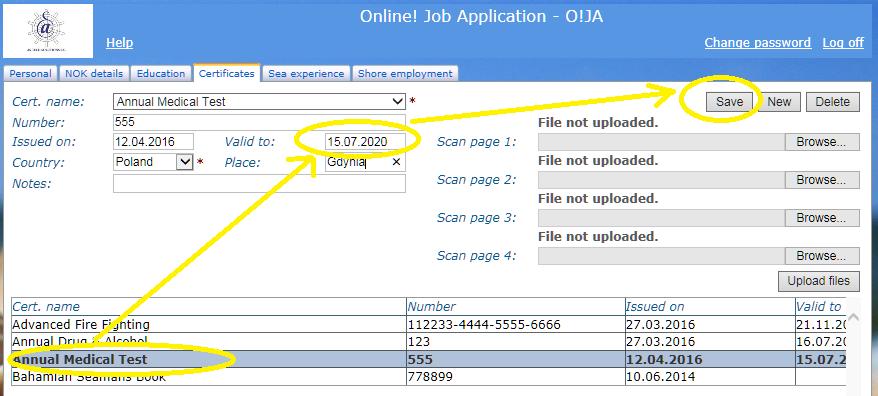Click the Issued on date field
The height and width of the screenshot is (396, 878).
click(153, 142)
